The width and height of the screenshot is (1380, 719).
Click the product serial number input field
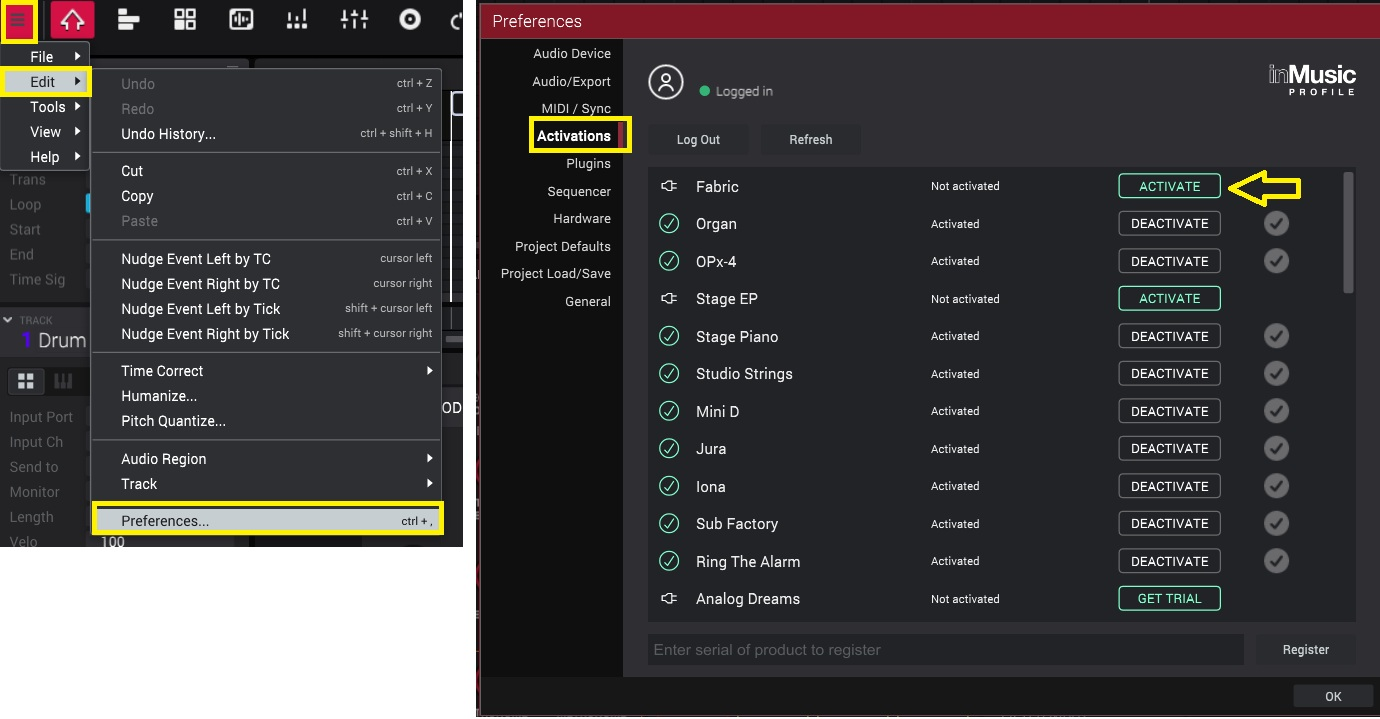(x=945, y=649)
